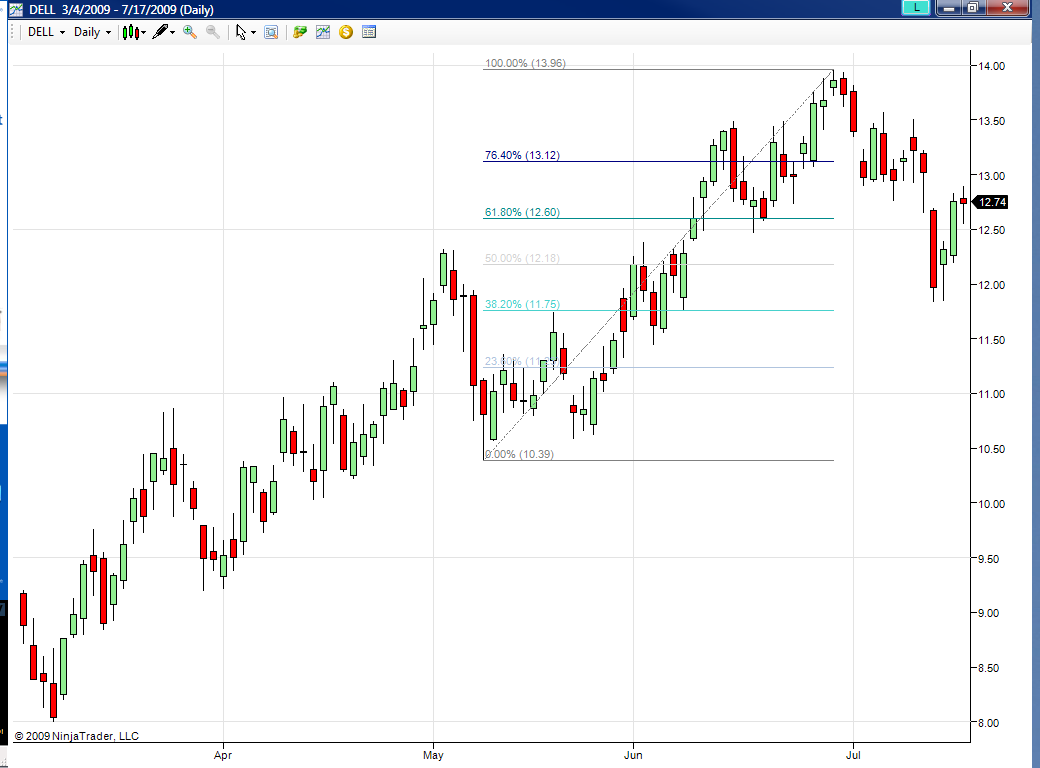The width and height of the screenshot is (1040, 768).
Task: Select the 38.20% (11.75) Fibonacci label
Action: [x=522, y=304]
